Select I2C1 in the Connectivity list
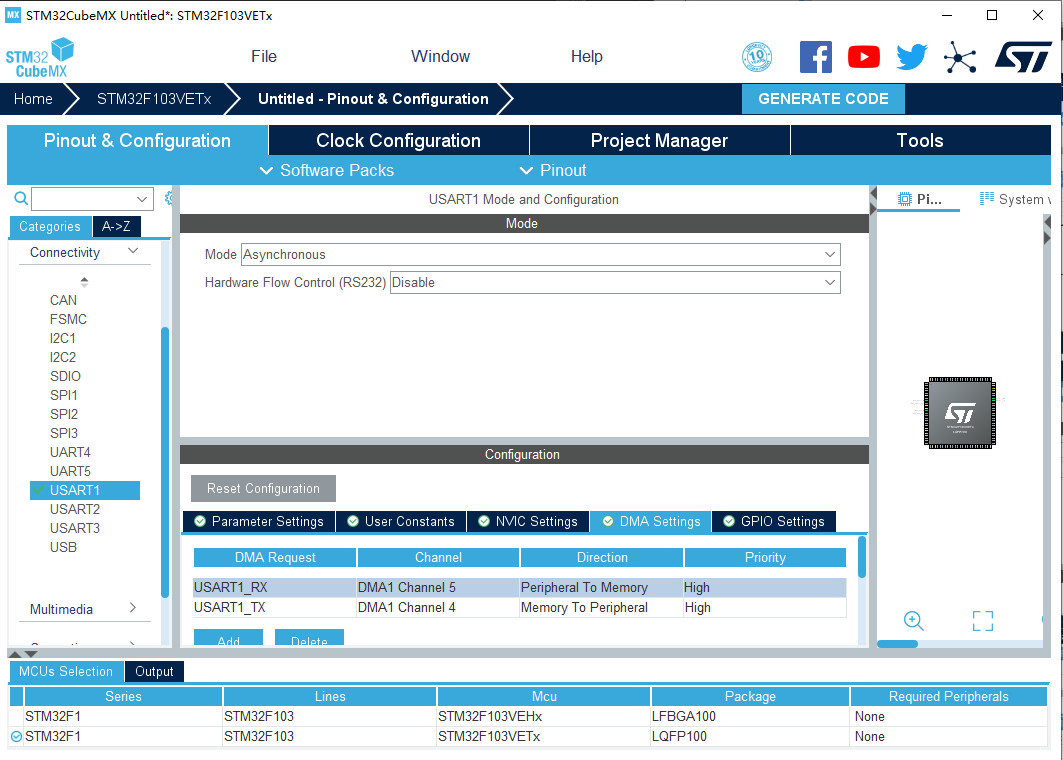Screen dimensions: 1063x760 pyautogui.click(x=62, y=338)
